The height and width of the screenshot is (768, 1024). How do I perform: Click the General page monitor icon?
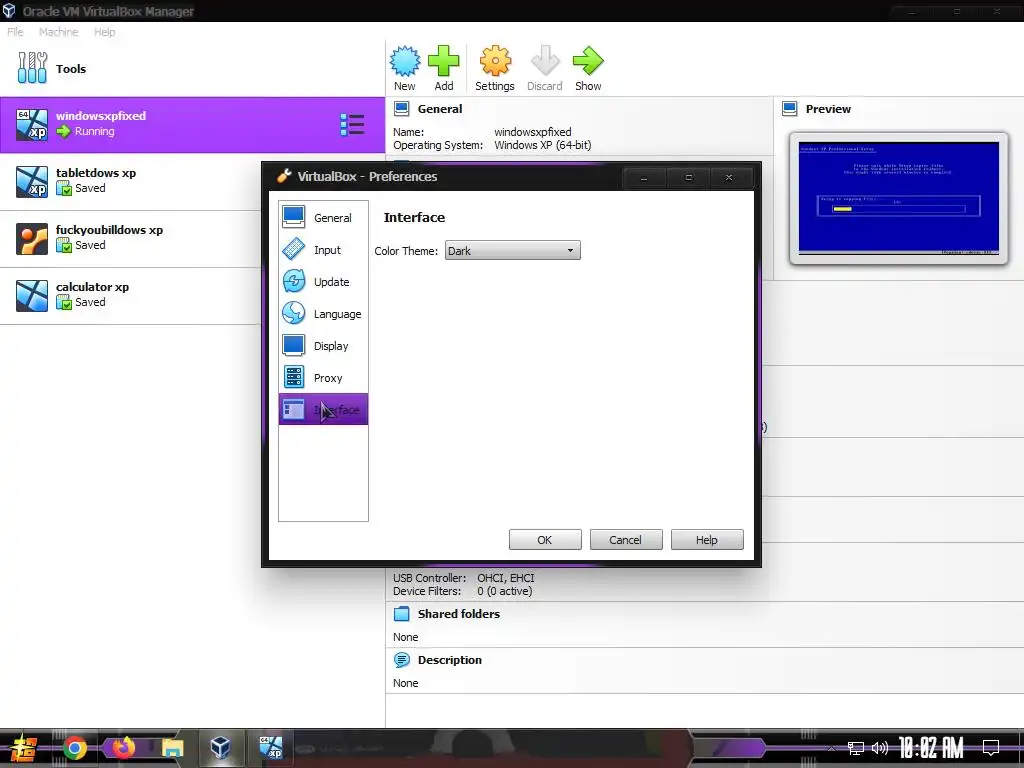(x=294, y=217)
